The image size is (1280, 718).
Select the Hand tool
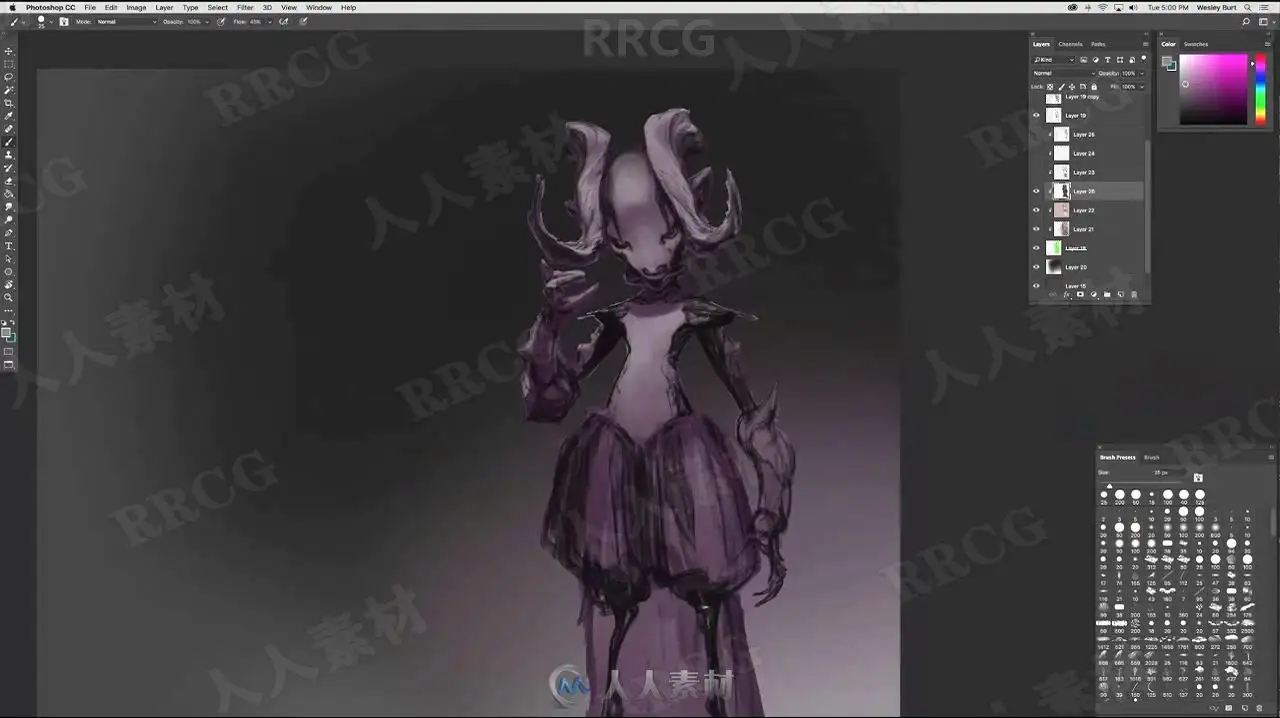coord(9,284)
